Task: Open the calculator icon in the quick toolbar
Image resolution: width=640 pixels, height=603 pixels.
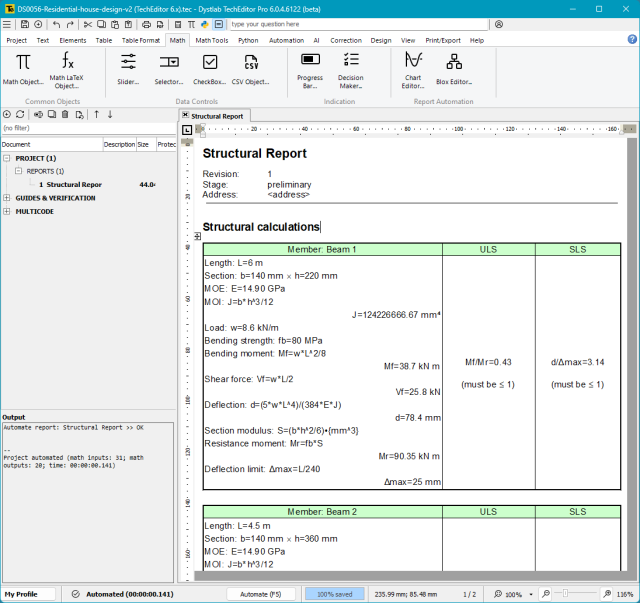Action: [178, 24]
